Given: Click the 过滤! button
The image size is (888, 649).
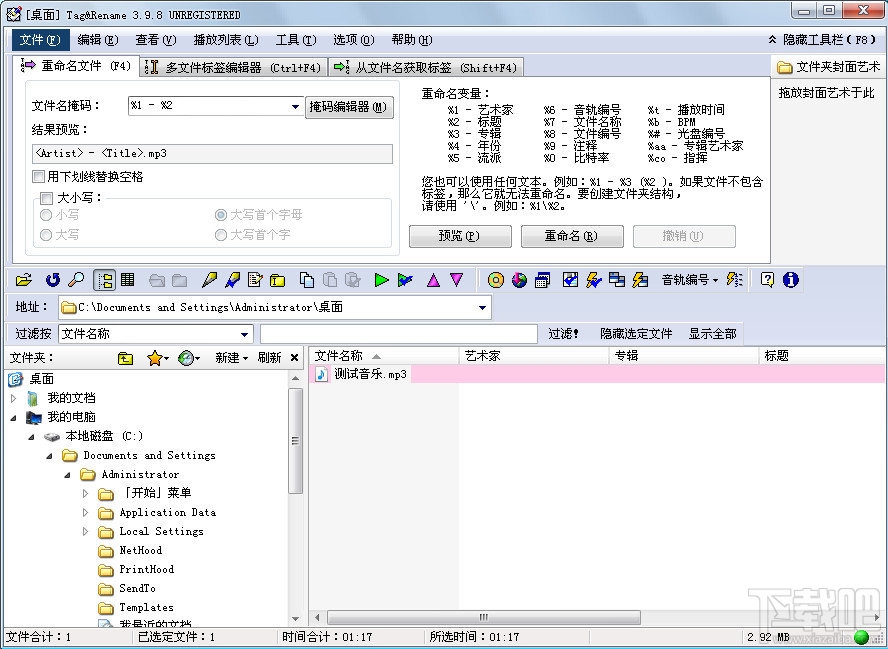Looking at the screenshot, I should pos(563,334).
